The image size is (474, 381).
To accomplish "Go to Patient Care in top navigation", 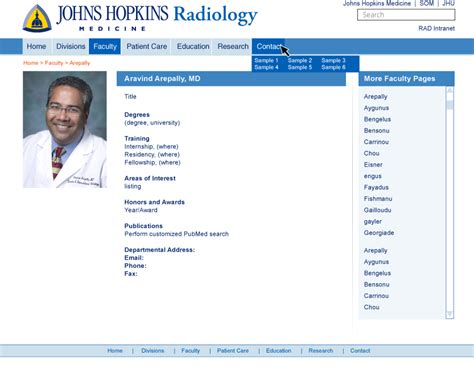I will click(x=147, y=46).
